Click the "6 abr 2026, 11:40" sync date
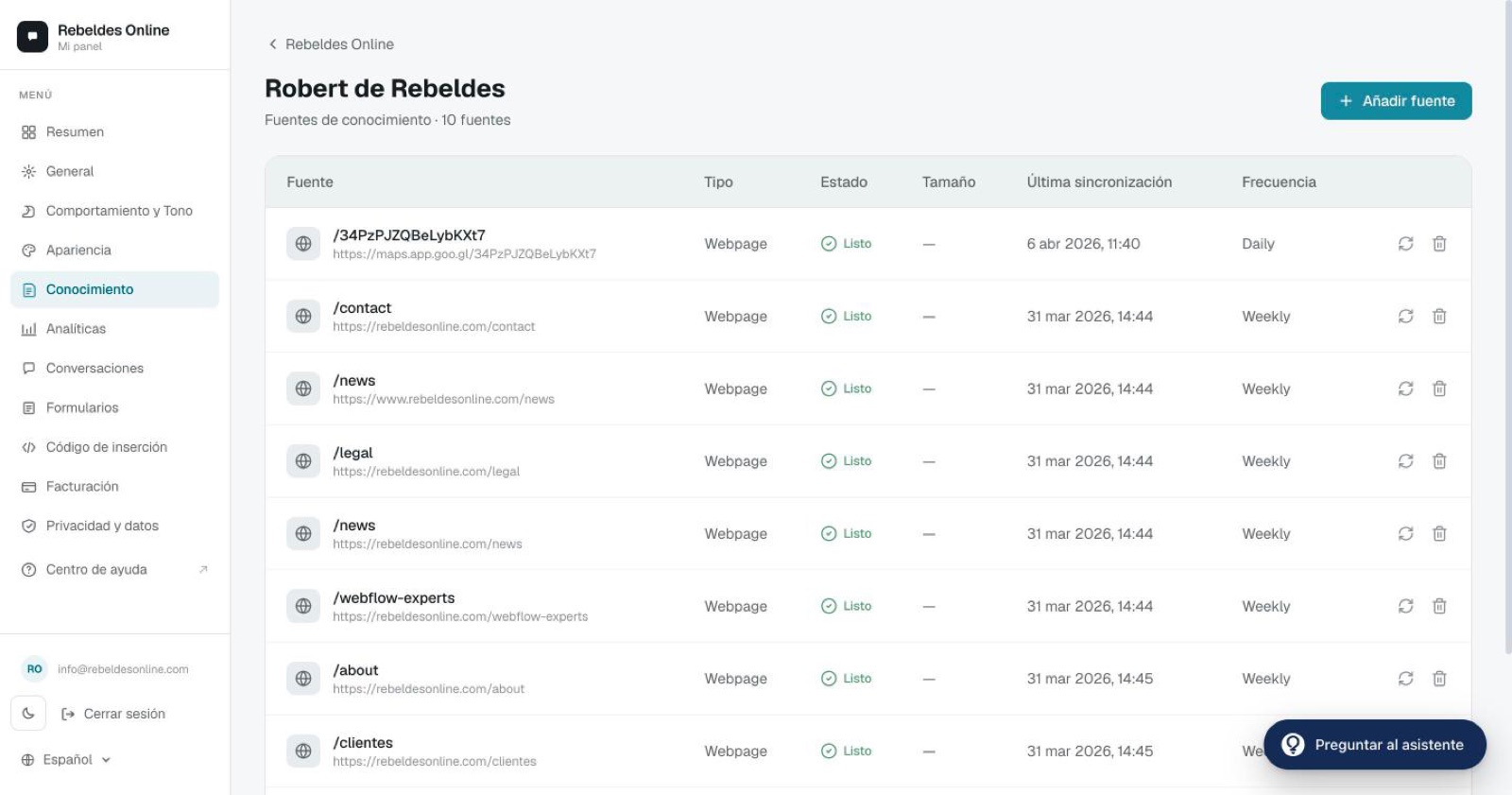This screenshot has width=1512, height=795. pyautogui.click(x=1083, y=244)
